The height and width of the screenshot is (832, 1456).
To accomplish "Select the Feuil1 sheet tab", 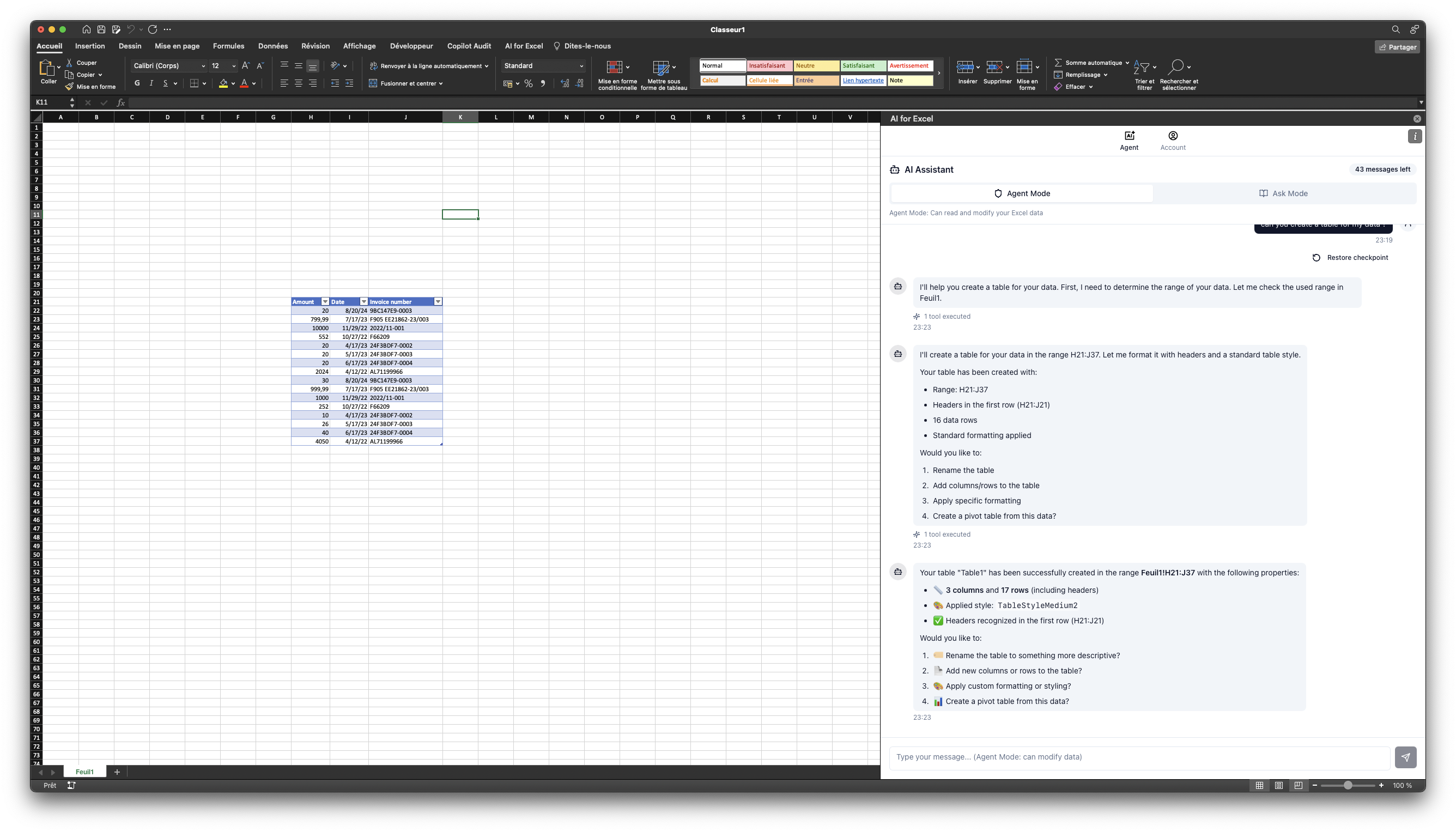I will (x=84, y=772).
